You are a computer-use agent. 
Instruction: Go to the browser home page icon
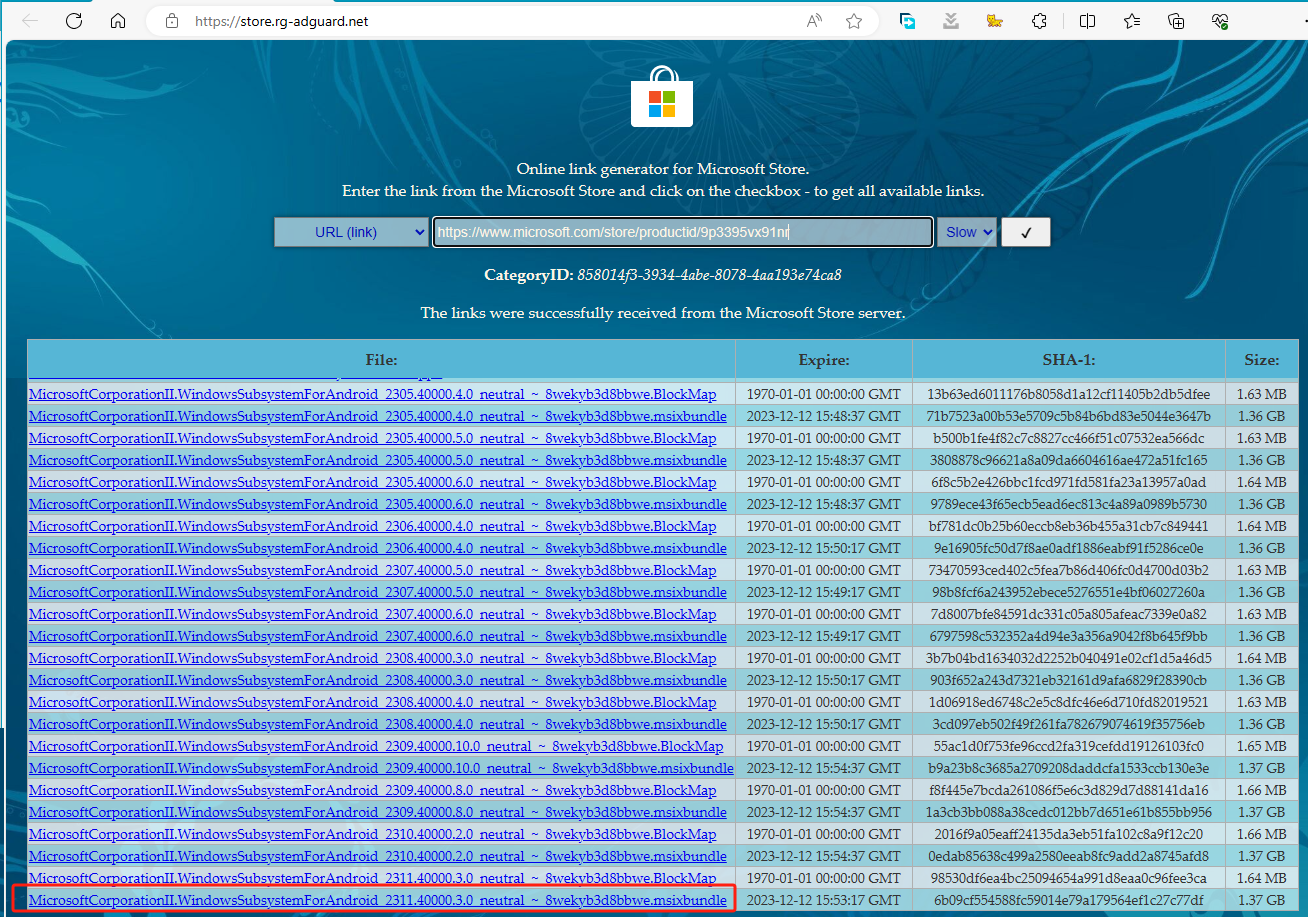pos(118,21)
